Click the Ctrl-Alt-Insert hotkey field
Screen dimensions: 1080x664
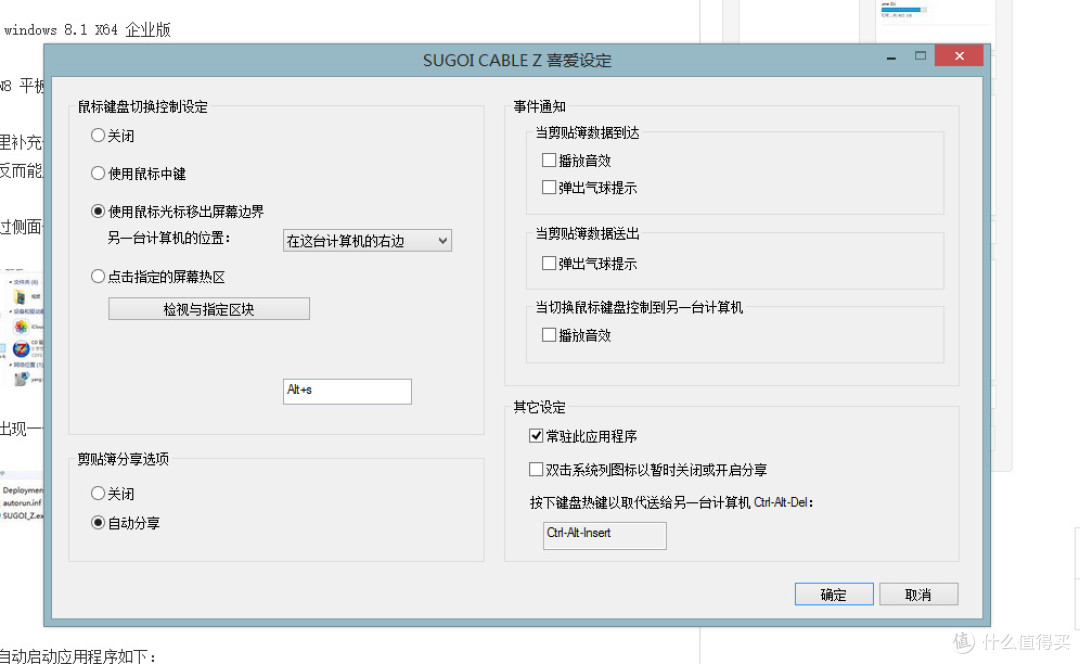point(605,536)
